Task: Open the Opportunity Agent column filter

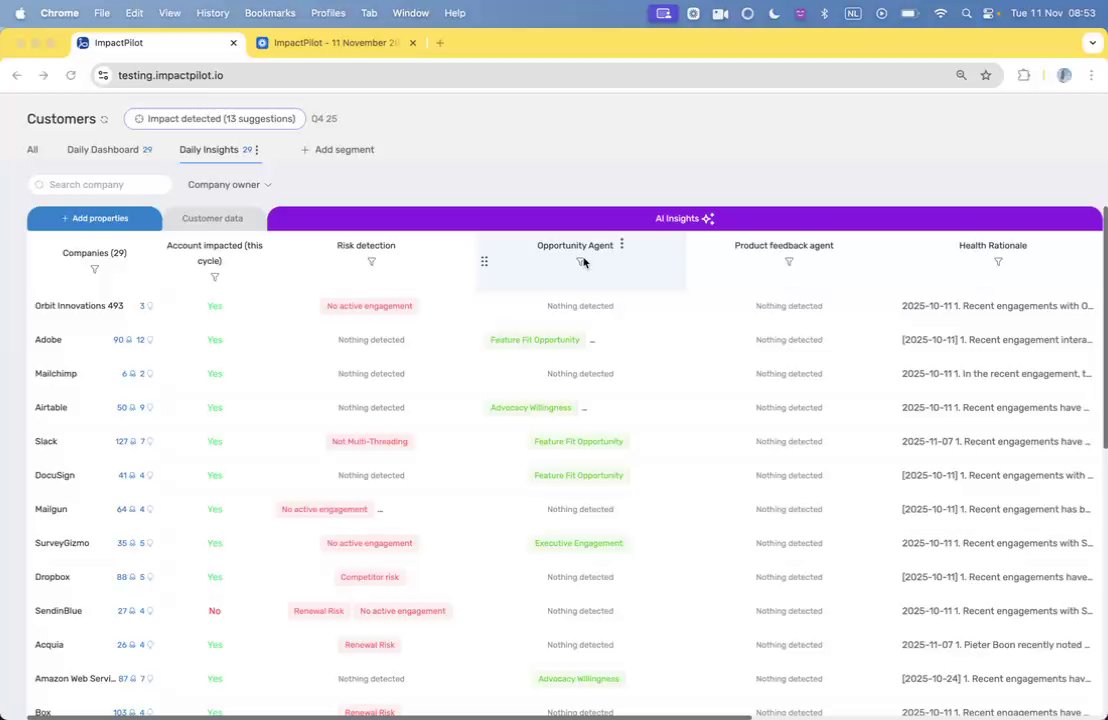Action: click(580, 261)
